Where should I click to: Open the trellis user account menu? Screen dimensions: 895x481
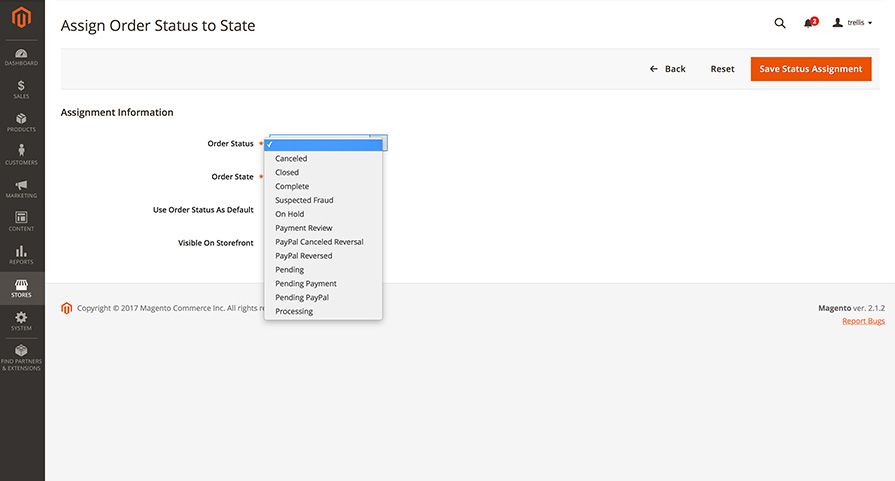(852, 23)
